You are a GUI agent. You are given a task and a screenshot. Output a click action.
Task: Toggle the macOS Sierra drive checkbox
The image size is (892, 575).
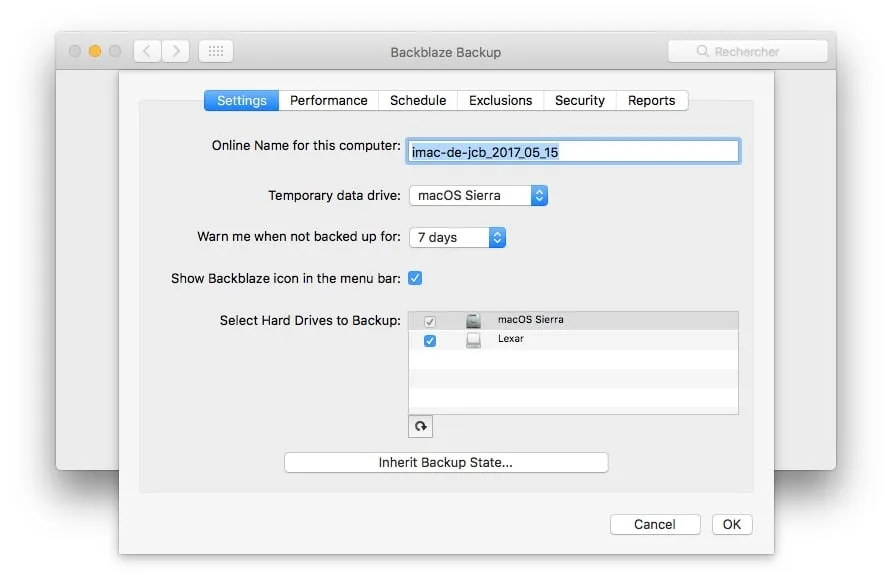(x=430, y=321)
